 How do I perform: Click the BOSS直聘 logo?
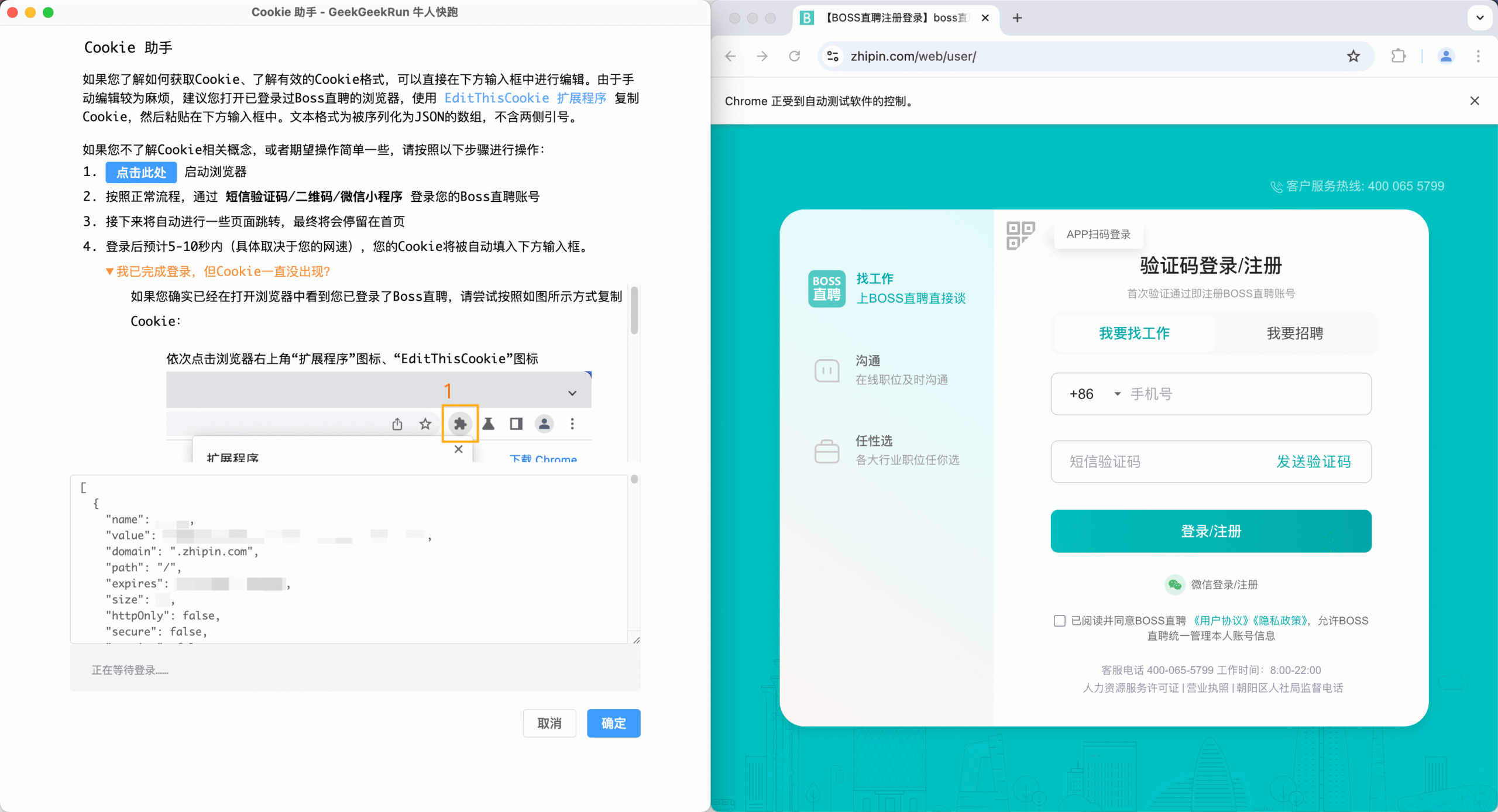(x=826, y=288)
